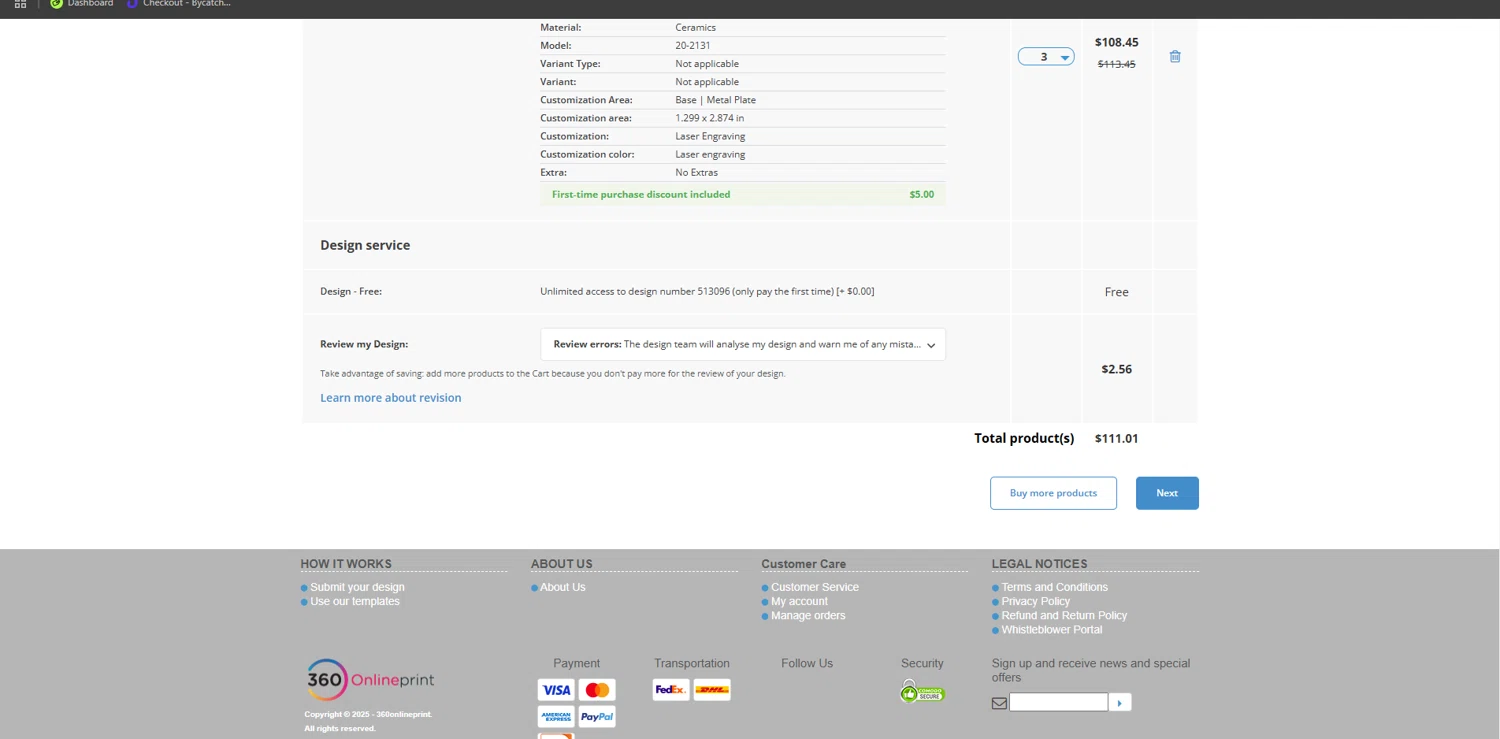Click the $5.00 discount amount
The image size is (1500, 739).
(x=922, y=195)
